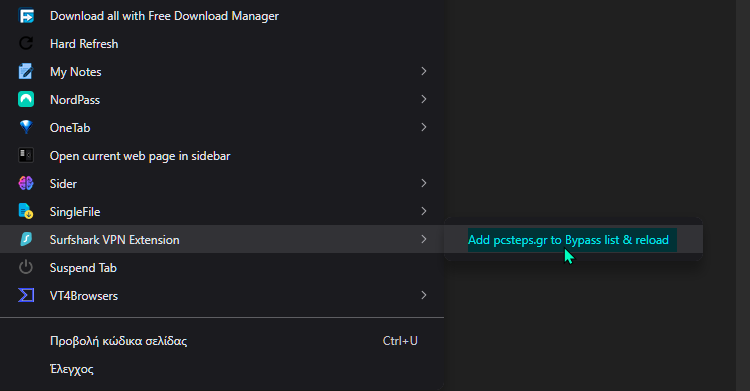Screen dimensions: 750x391
Task: Click the Hard Refresh circular arrow icon
Action: [x=26, y=44]
